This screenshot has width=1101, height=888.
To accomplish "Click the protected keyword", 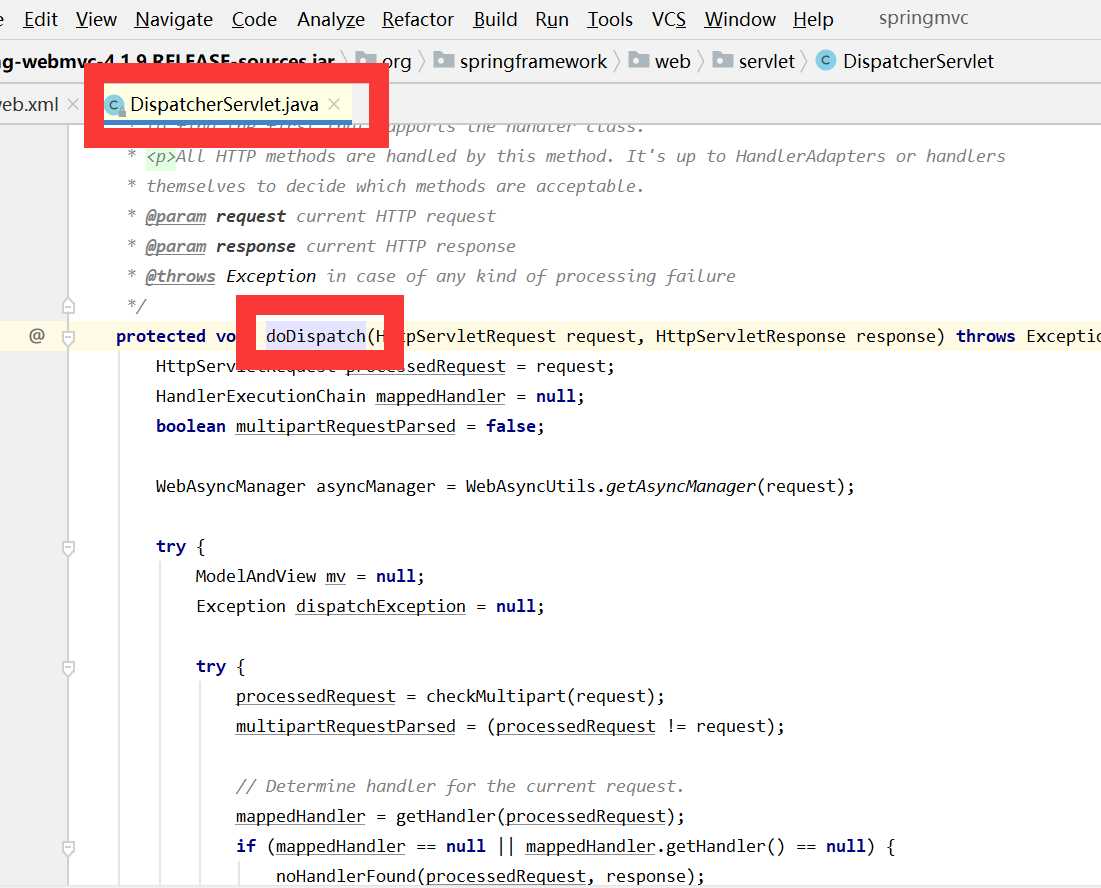I will [x=161, y=336].
